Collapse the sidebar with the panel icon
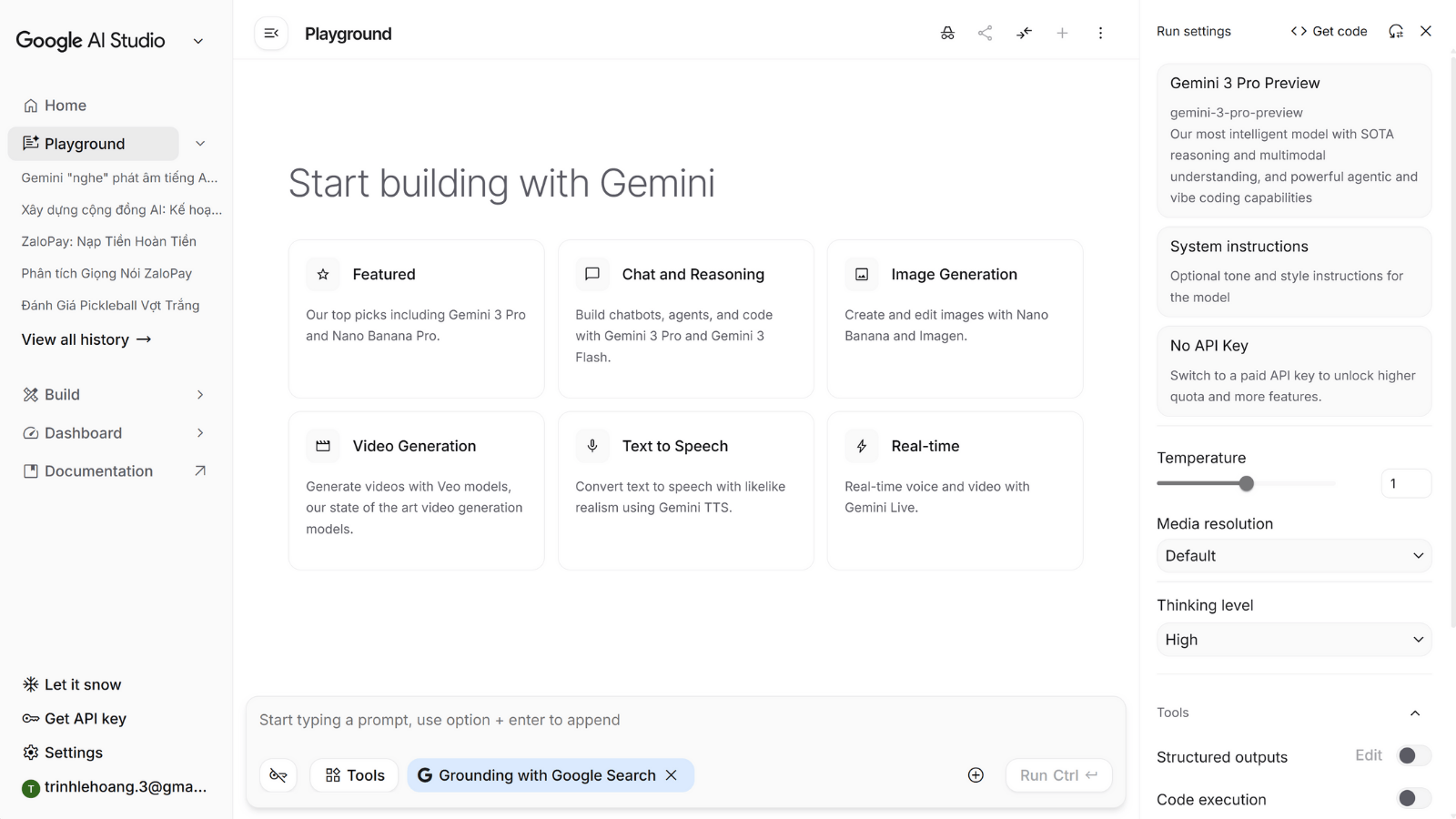The height and width of the screenshot is (819, 1456). [x=271, y=34]
